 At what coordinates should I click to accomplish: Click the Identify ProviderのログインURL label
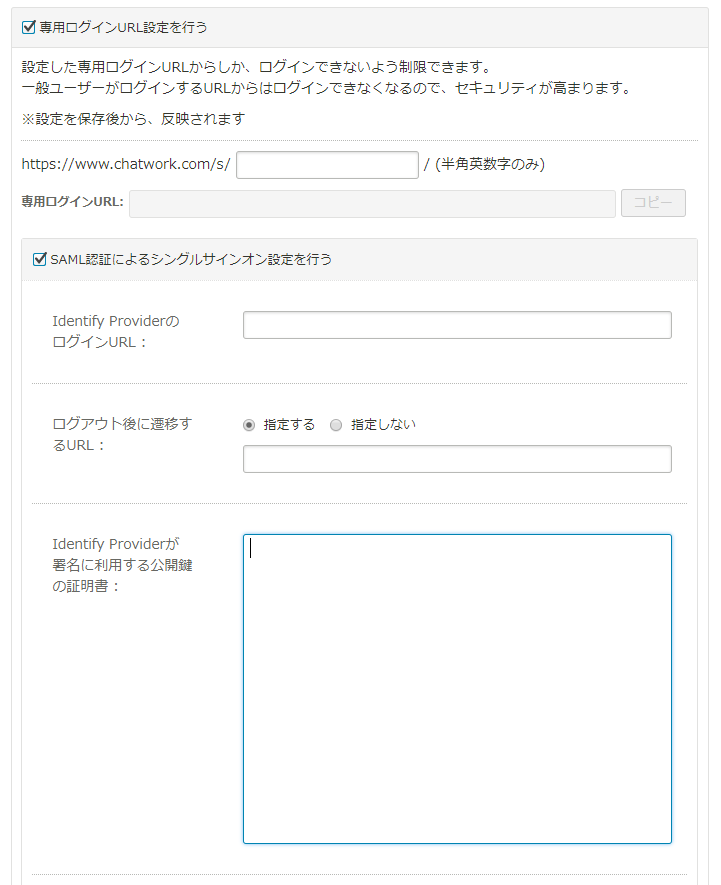115,332
